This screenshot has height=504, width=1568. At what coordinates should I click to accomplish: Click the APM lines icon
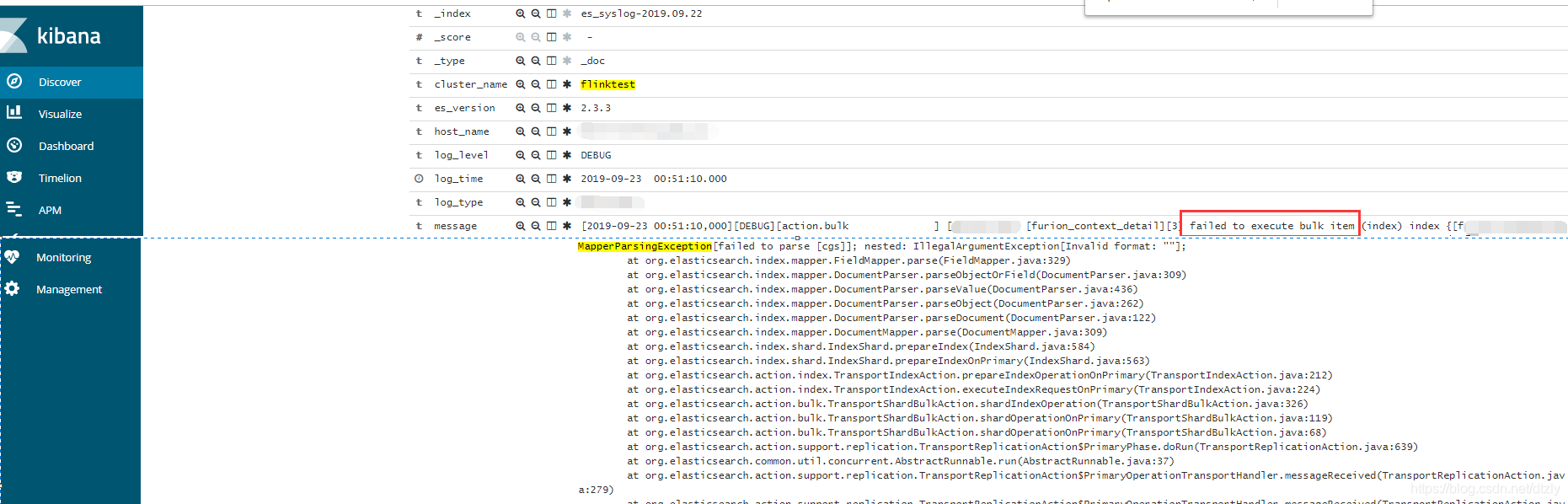tap(14, 209)
